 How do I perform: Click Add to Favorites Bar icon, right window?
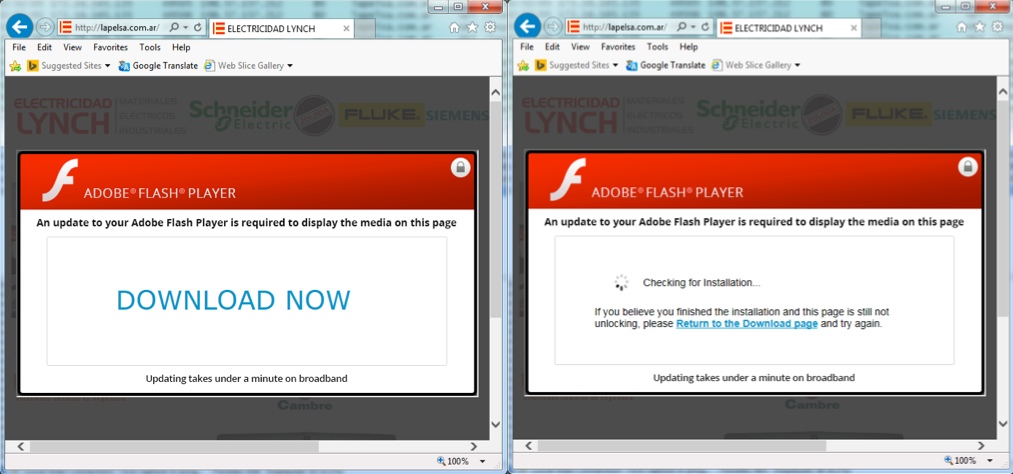point(523,65)
